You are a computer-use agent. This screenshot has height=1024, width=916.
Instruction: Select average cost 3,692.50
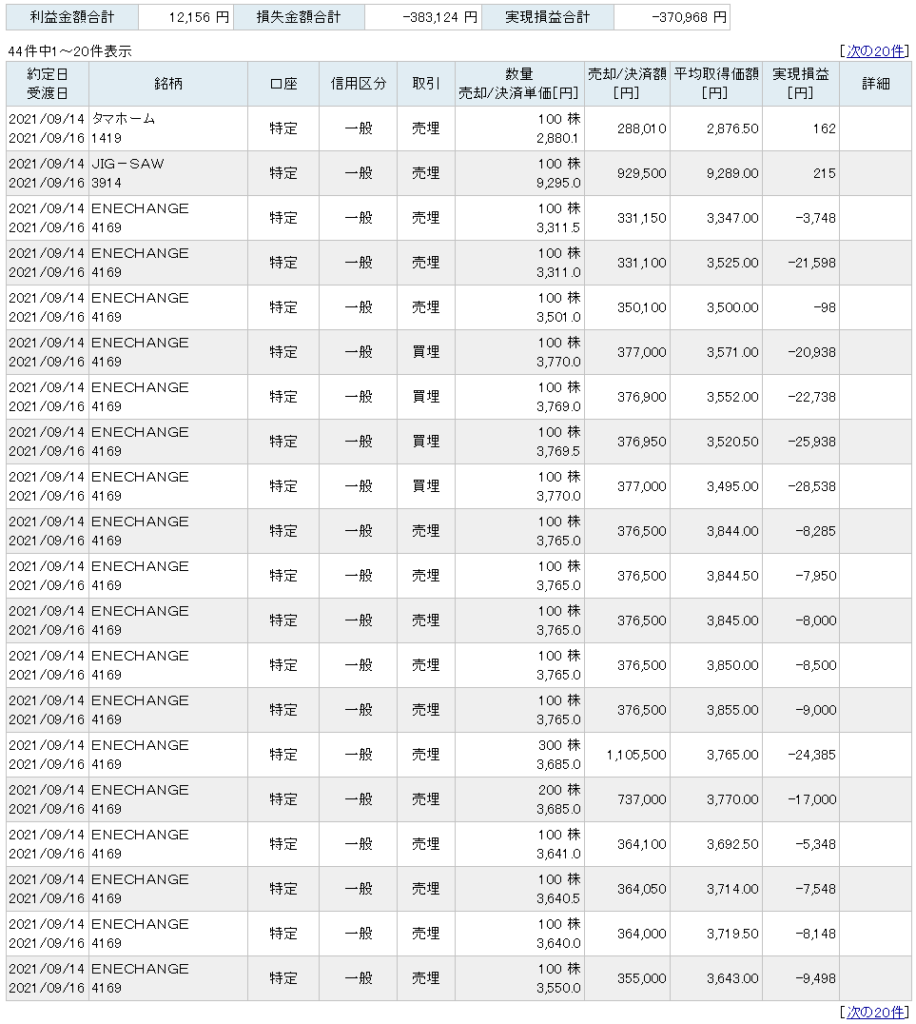(733, 844)
